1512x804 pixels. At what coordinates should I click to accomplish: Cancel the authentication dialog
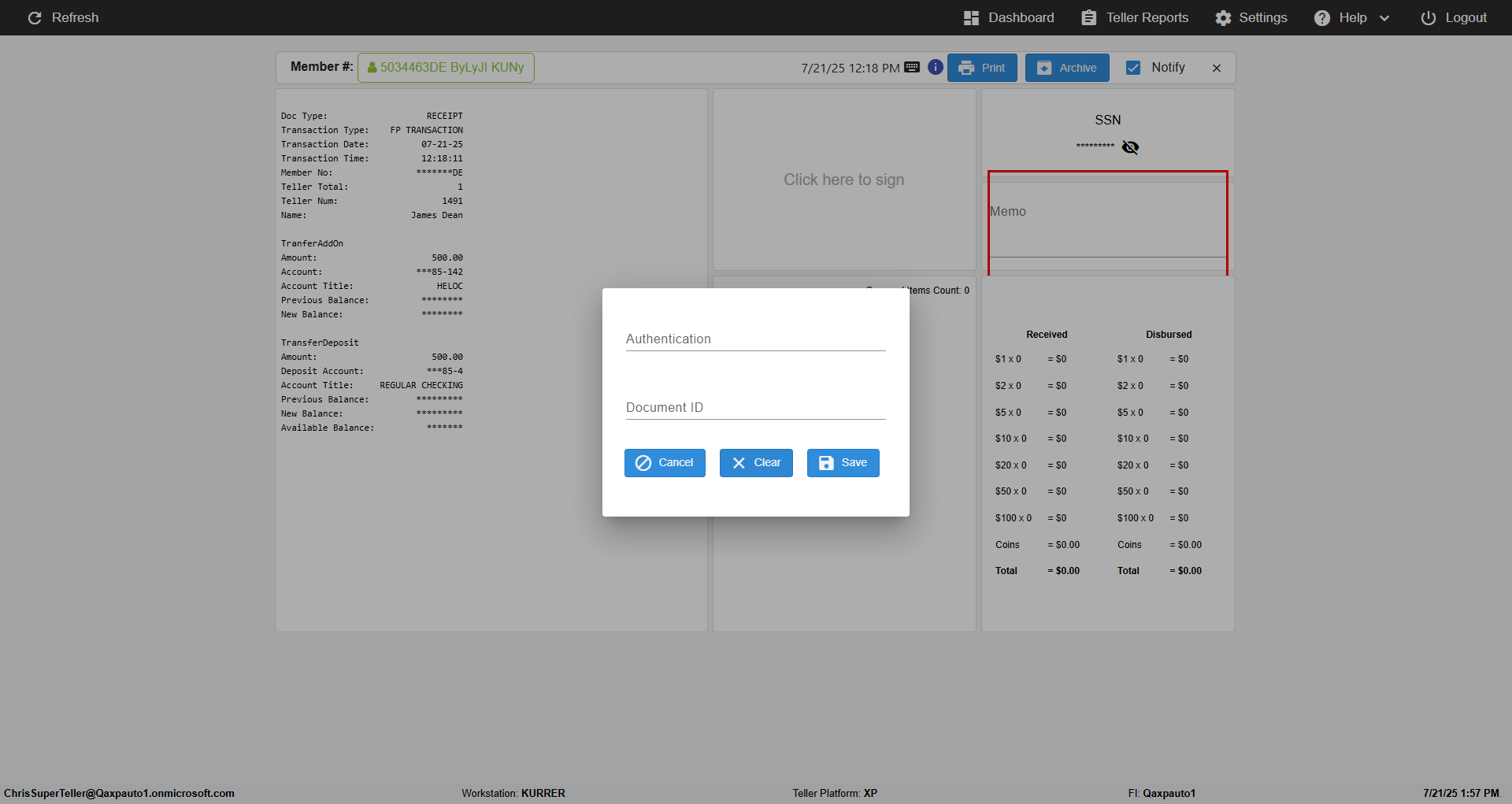665,463
